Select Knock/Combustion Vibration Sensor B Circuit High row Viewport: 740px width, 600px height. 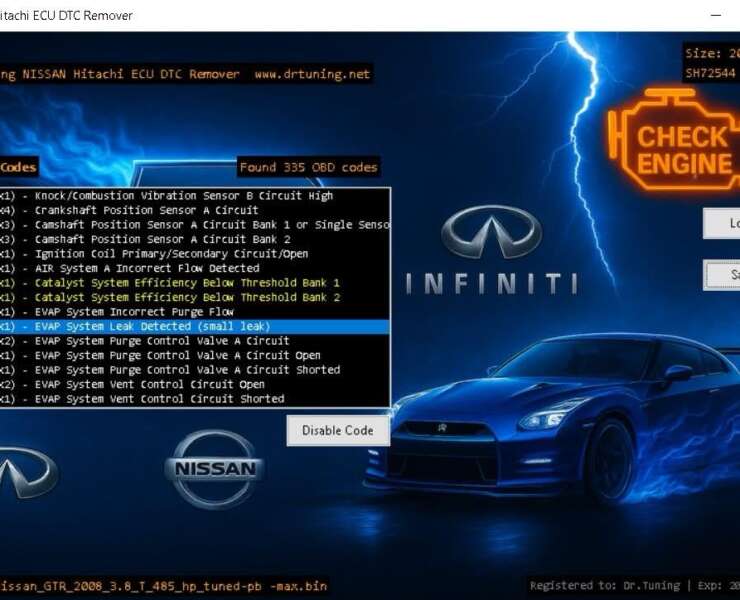click(195, 195)
